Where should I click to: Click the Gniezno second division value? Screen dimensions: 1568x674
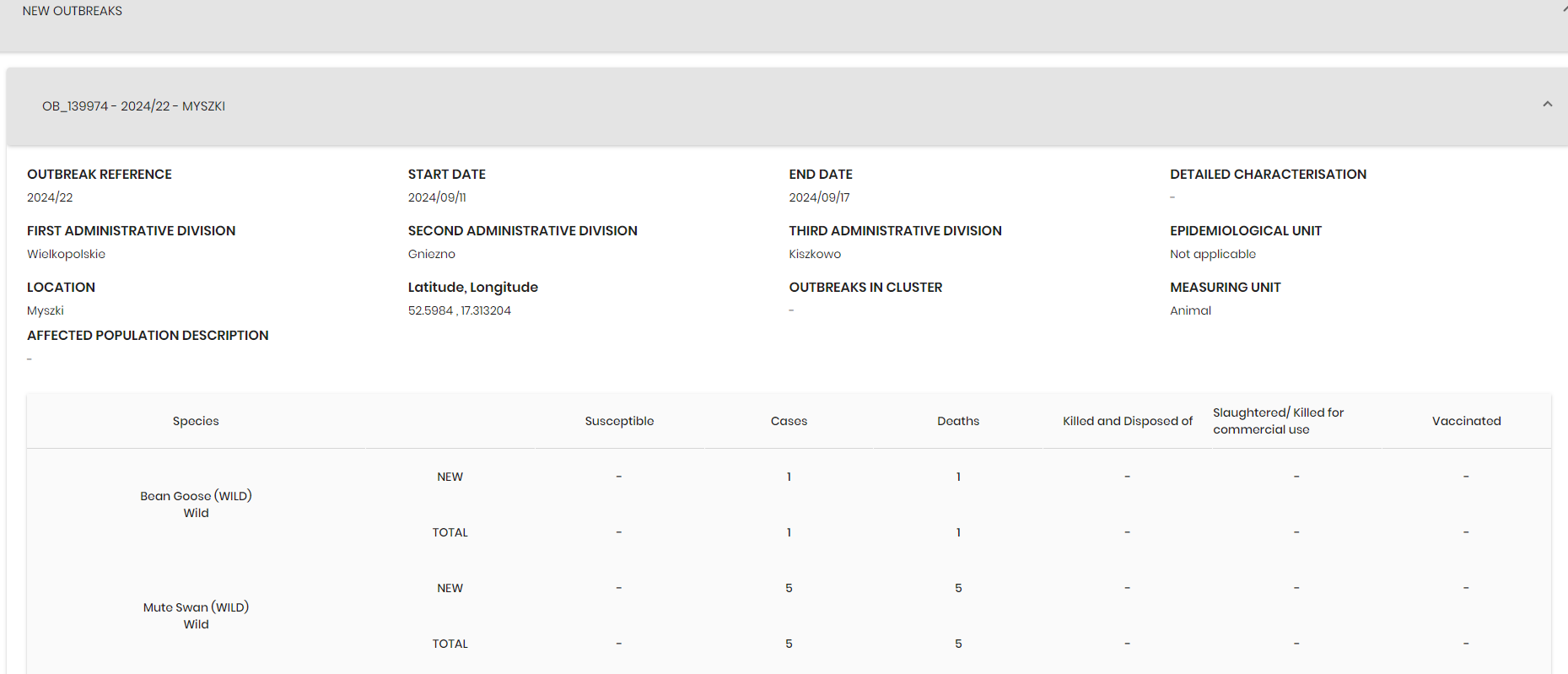pos(431,254)
